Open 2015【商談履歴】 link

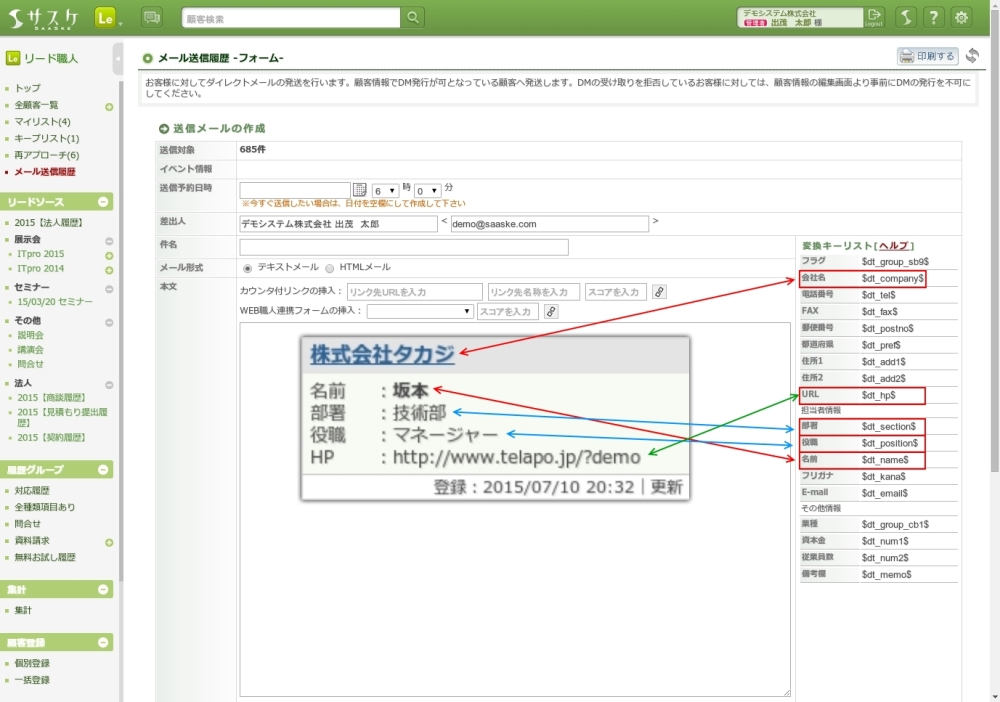(52, 397)
